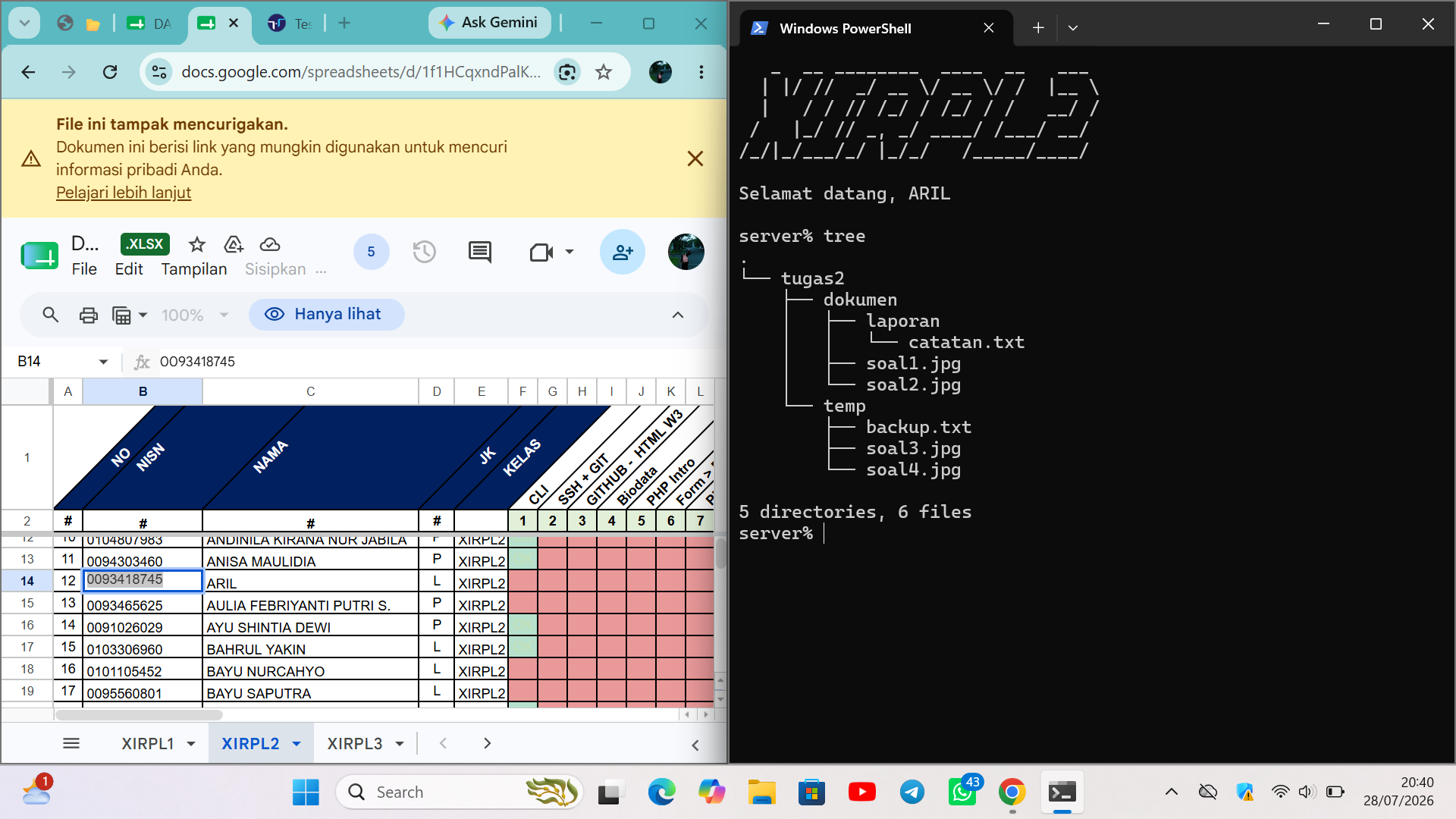Image resolution: width=1456 pixels, height=819 pixels.
Task: Open Windows Start menu
Action: 306,792
